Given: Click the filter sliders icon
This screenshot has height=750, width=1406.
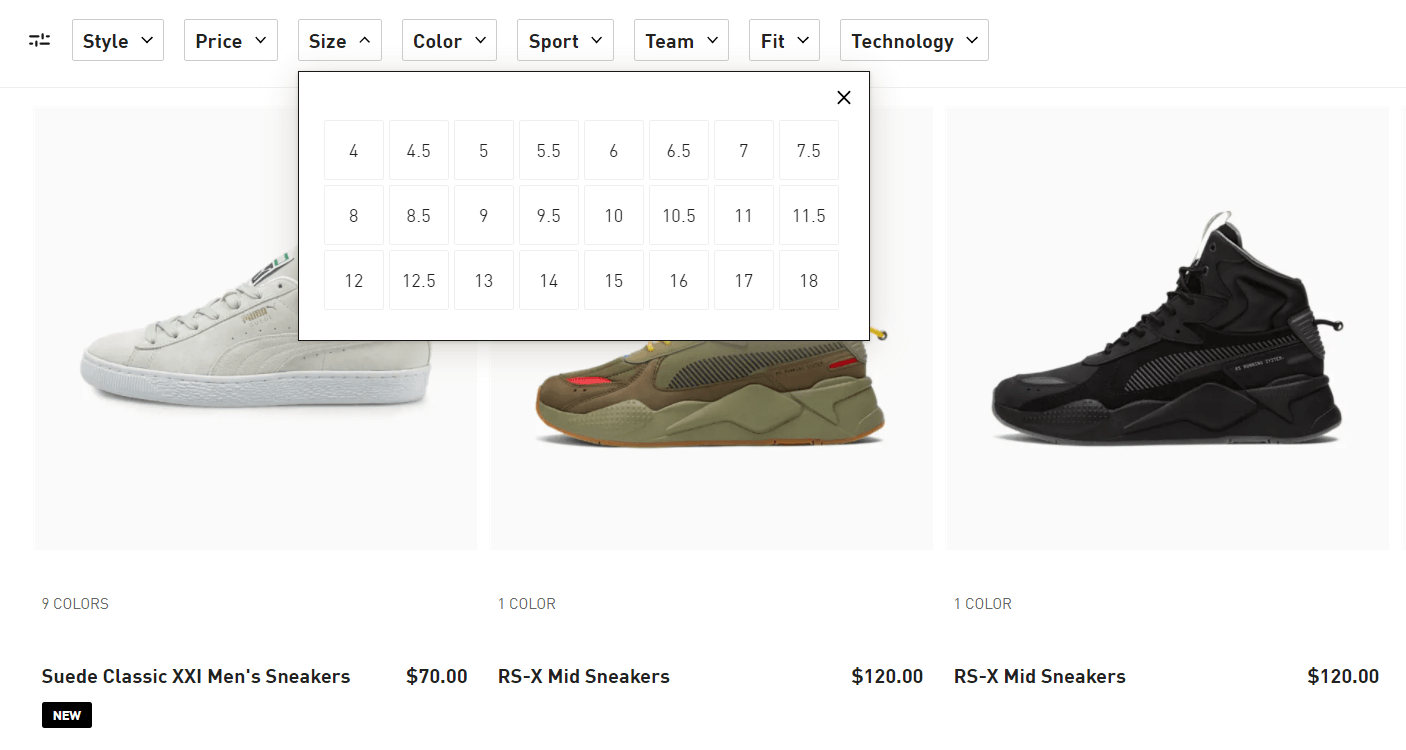Looking at the screenshot, I should point(39,41).
